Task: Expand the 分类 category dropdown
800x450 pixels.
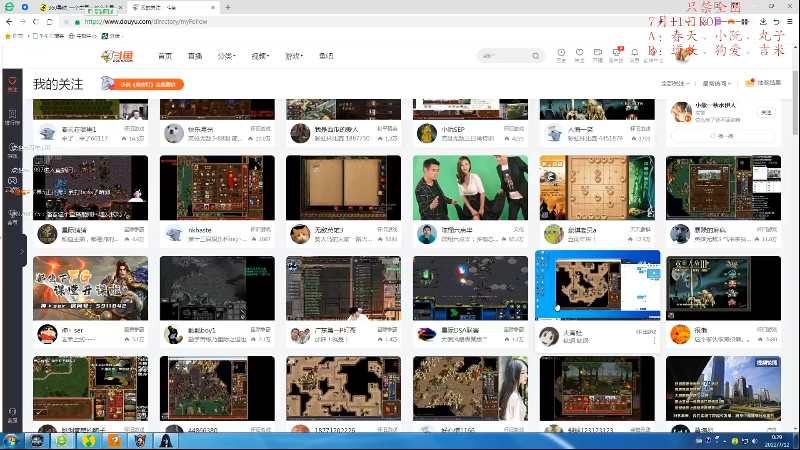Action: click(x=227, y=56)
